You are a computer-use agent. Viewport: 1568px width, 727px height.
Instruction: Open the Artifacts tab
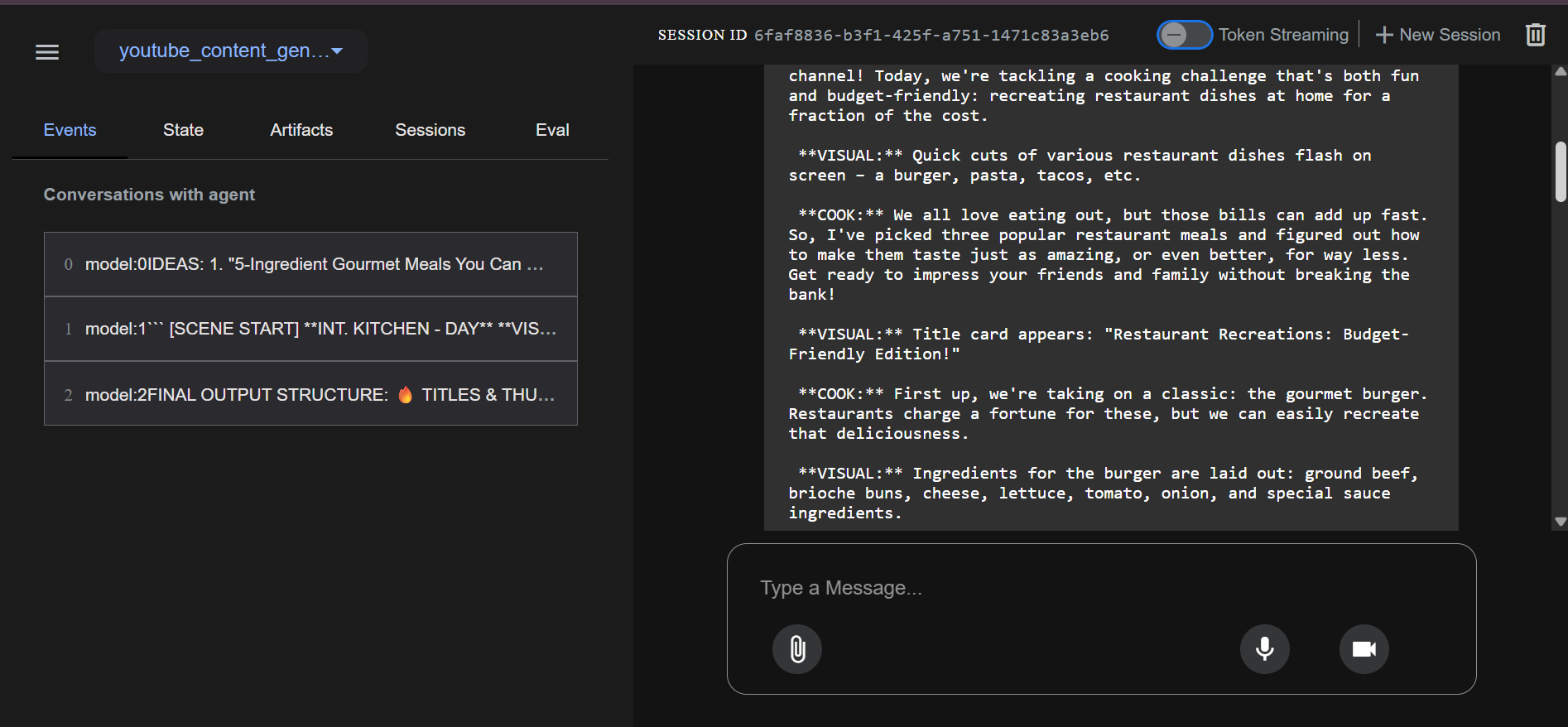click(301, 130)
